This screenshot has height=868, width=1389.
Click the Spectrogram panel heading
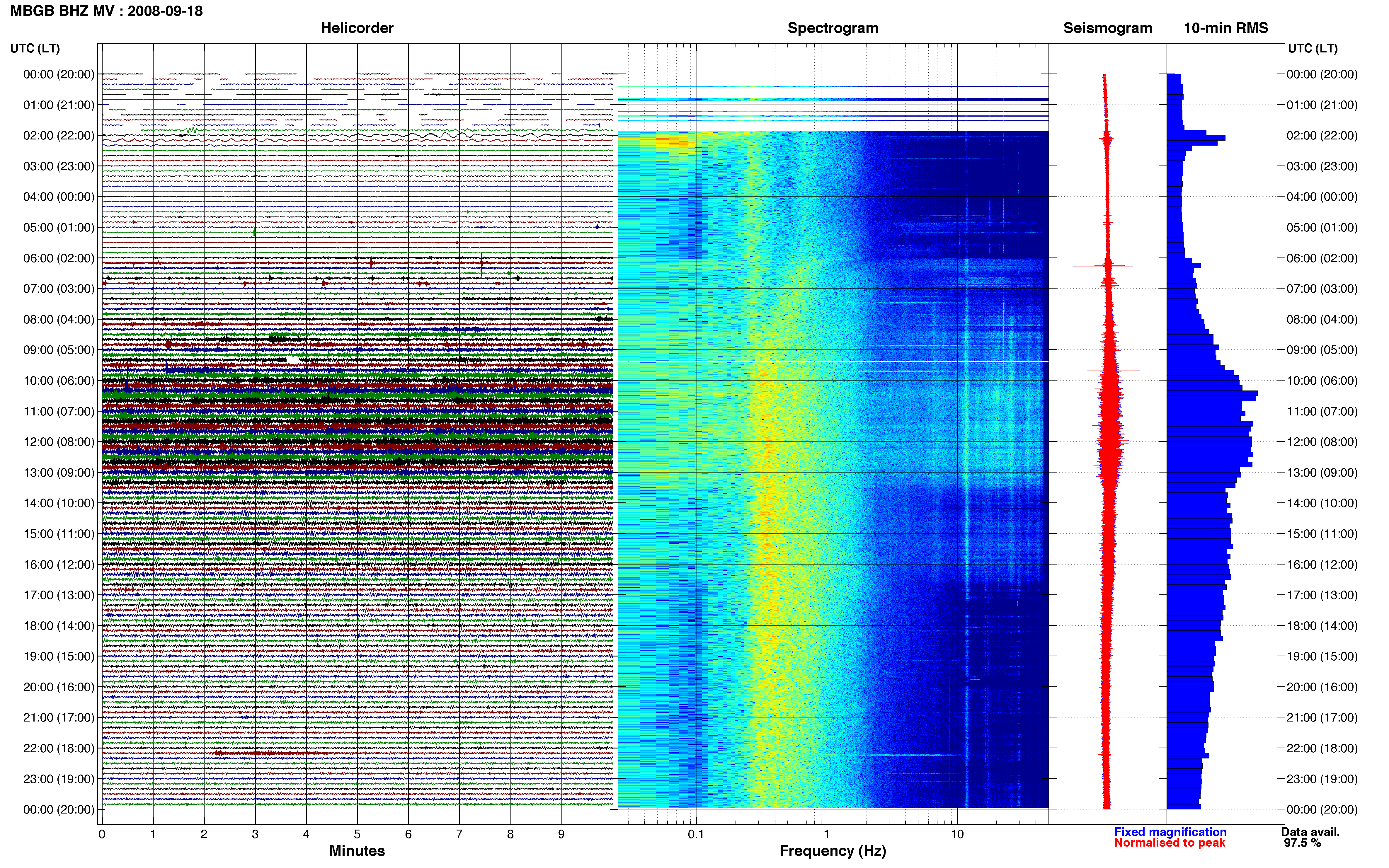coord(833,28)
